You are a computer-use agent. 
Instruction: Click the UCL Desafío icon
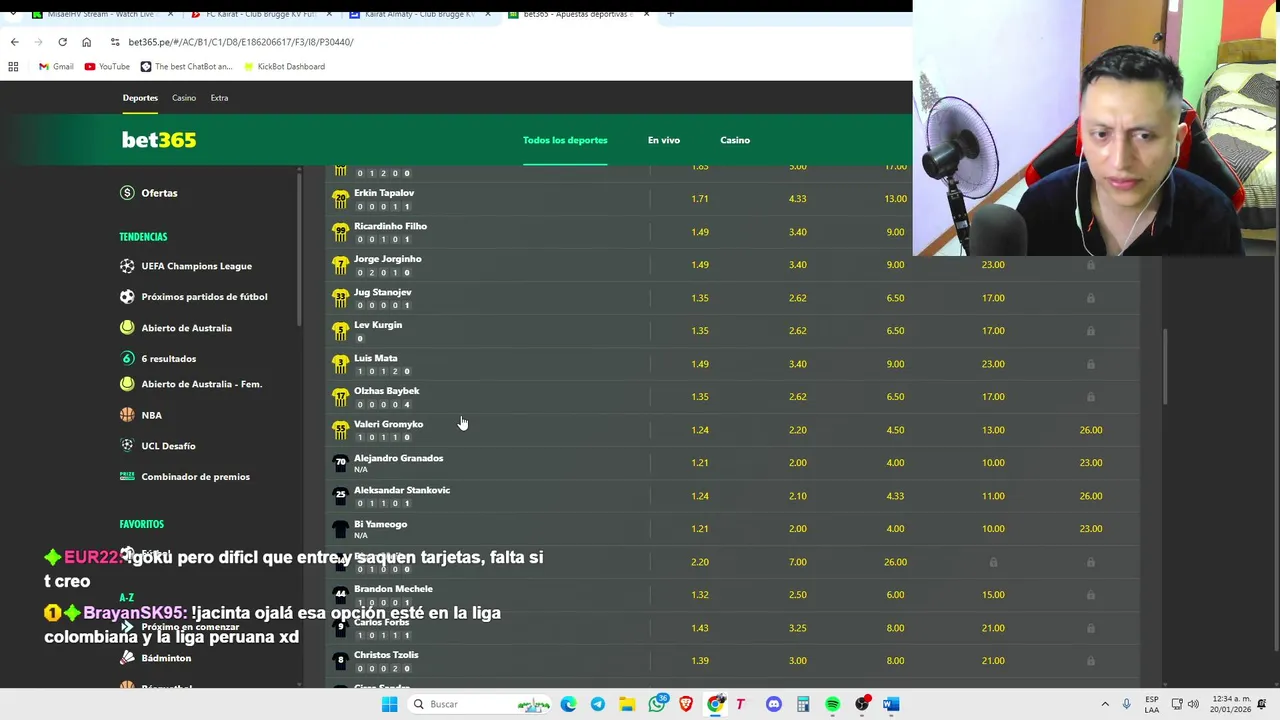tap(127, 446)
